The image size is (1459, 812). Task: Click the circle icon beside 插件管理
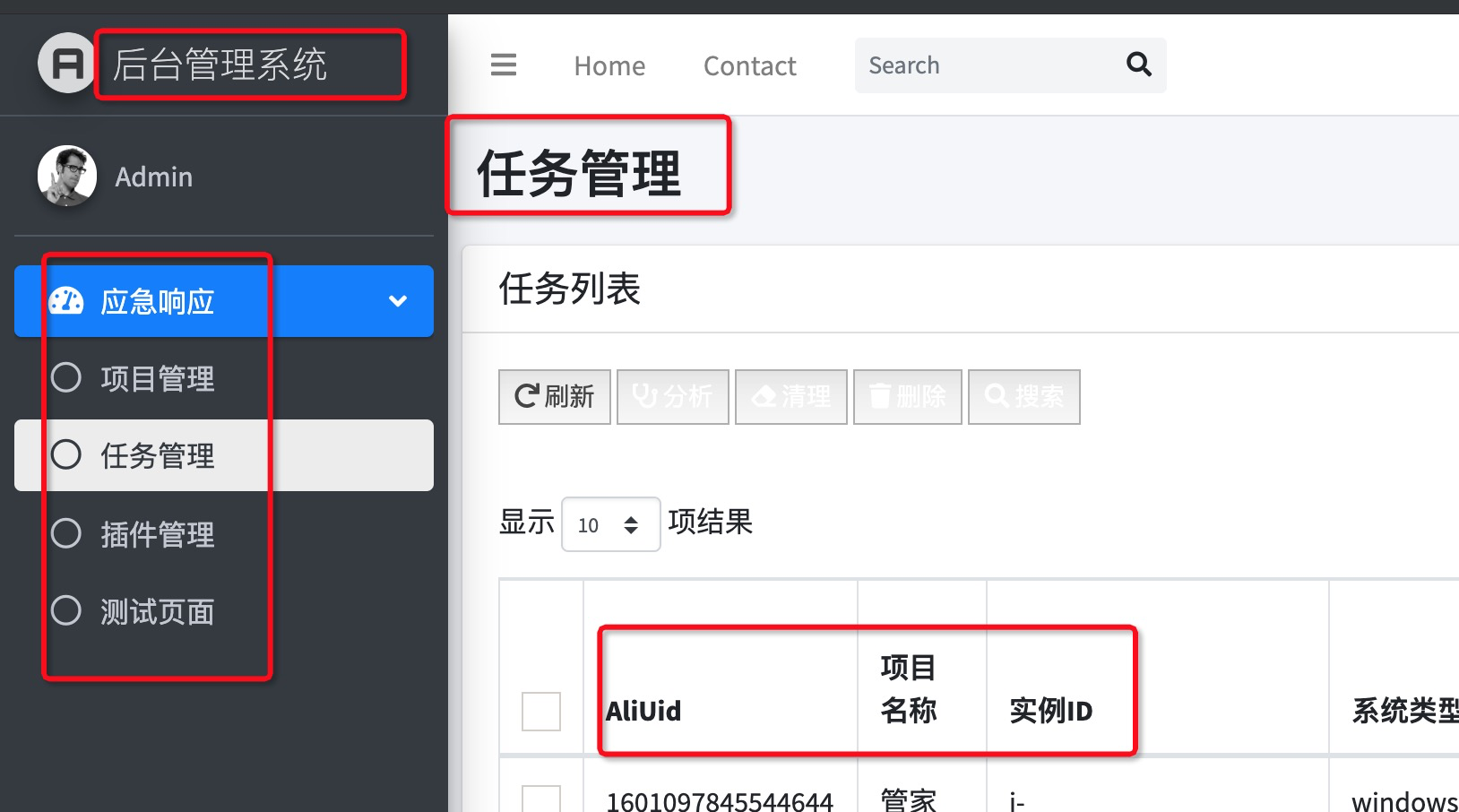[66, 533]
